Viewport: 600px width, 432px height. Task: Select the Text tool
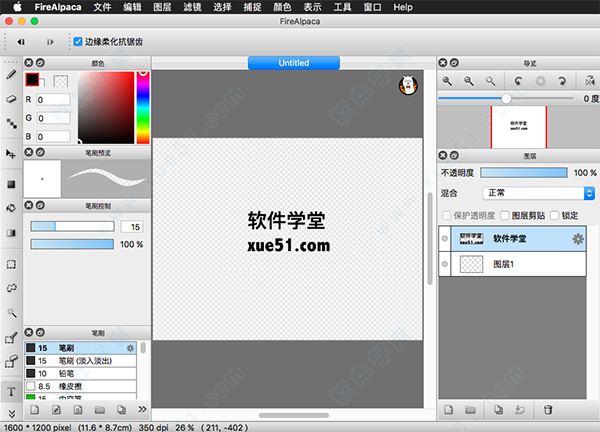[11, 391]
